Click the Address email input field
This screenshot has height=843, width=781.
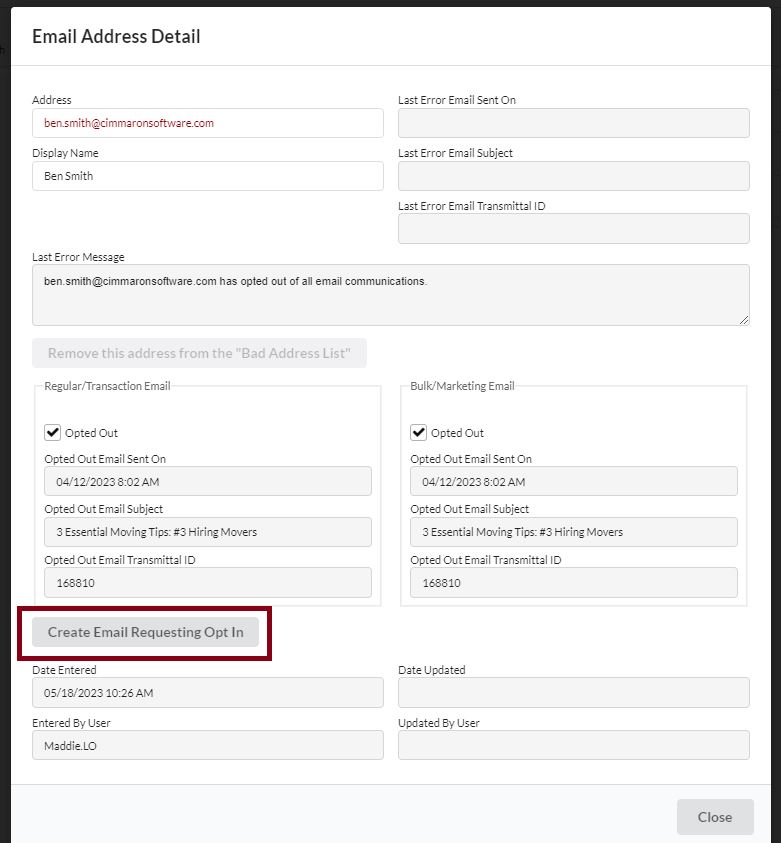(x=207, y=123)
